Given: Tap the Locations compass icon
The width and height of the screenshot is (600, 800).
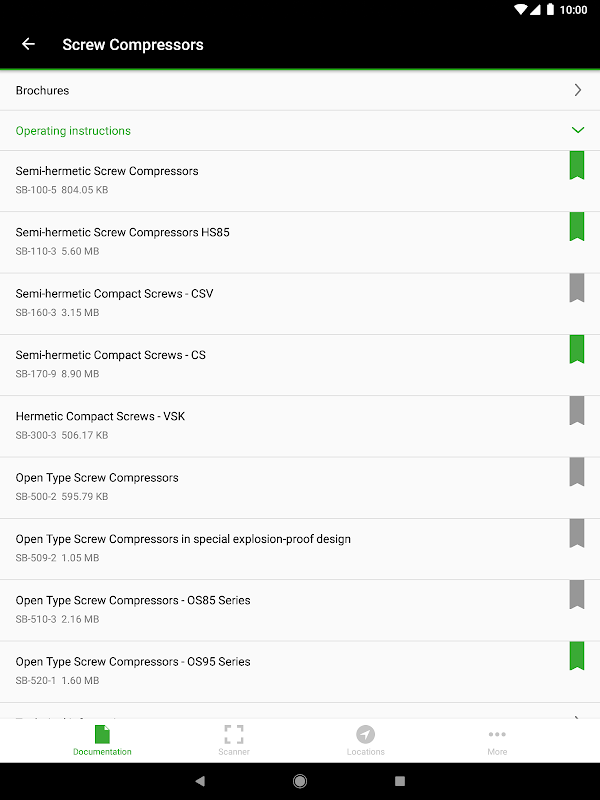Looking at the screenshot, I should pos(365,736).
